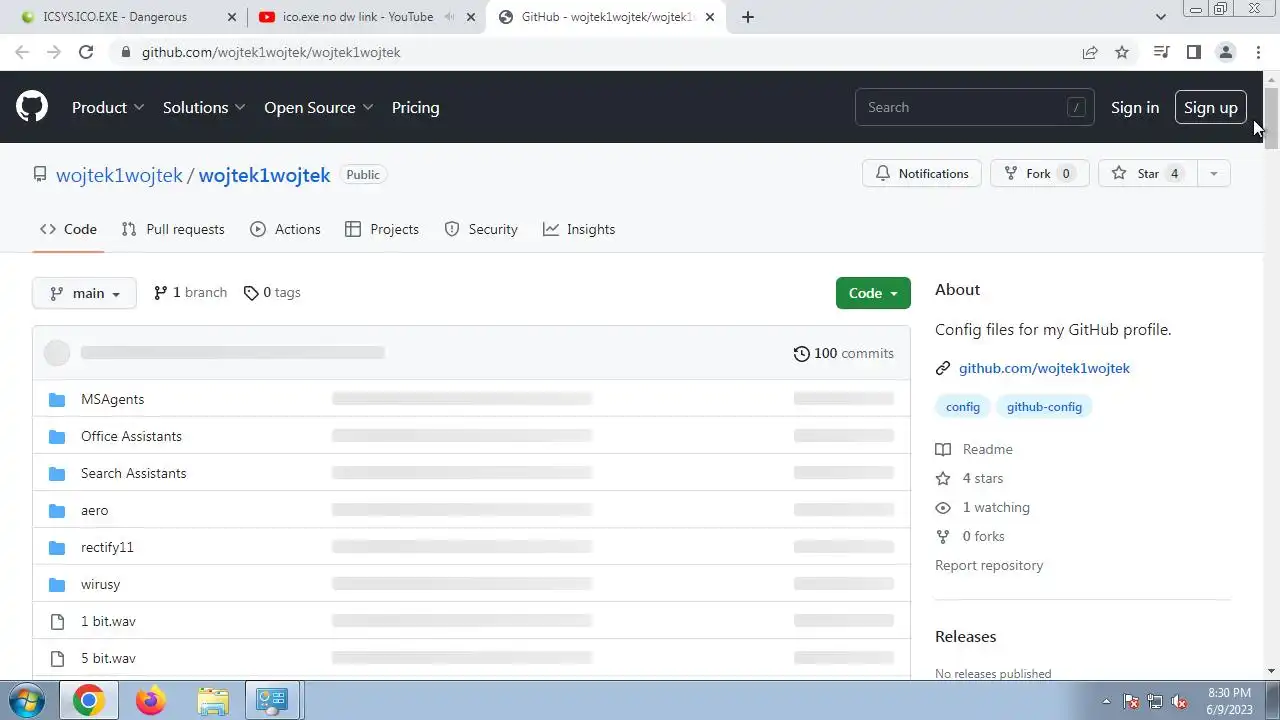This screenshot has height=720, width=1280.
Task: Click the volume icon in system tray
Action: [1179, 701]
